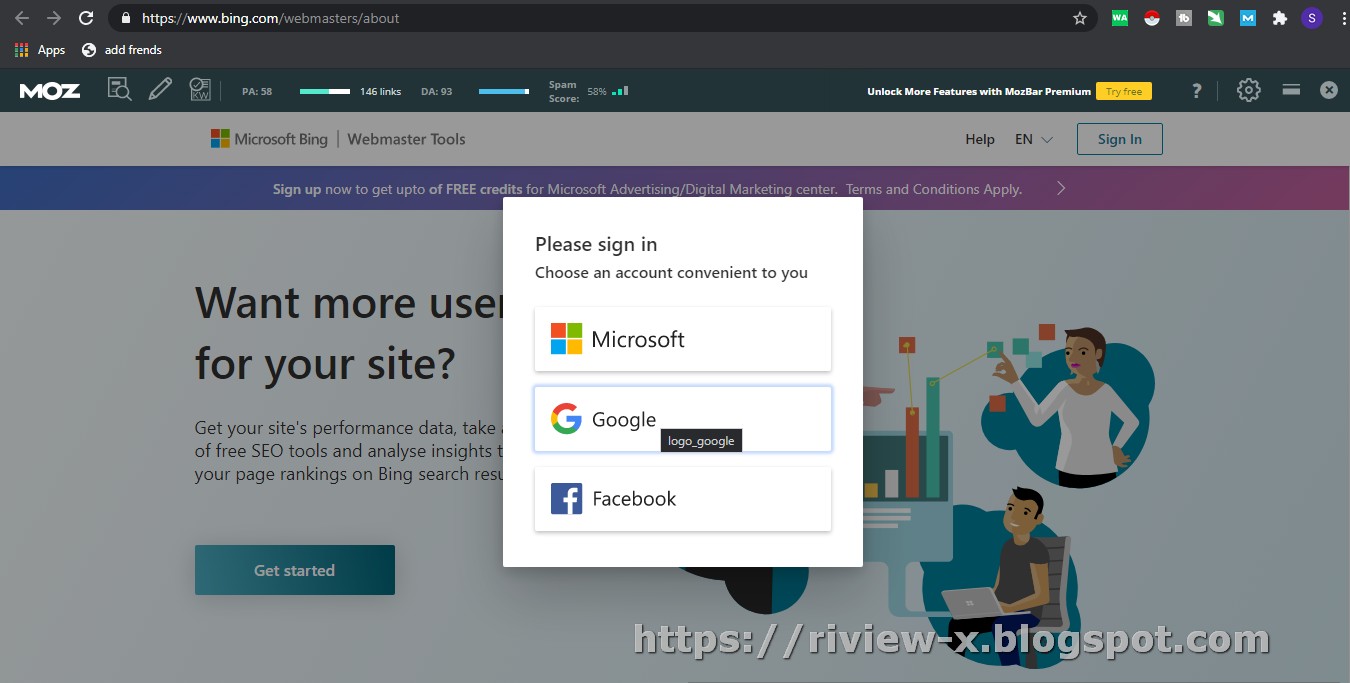Click the Get started button
Screen dimensions: 1350x683
[295, 570]
